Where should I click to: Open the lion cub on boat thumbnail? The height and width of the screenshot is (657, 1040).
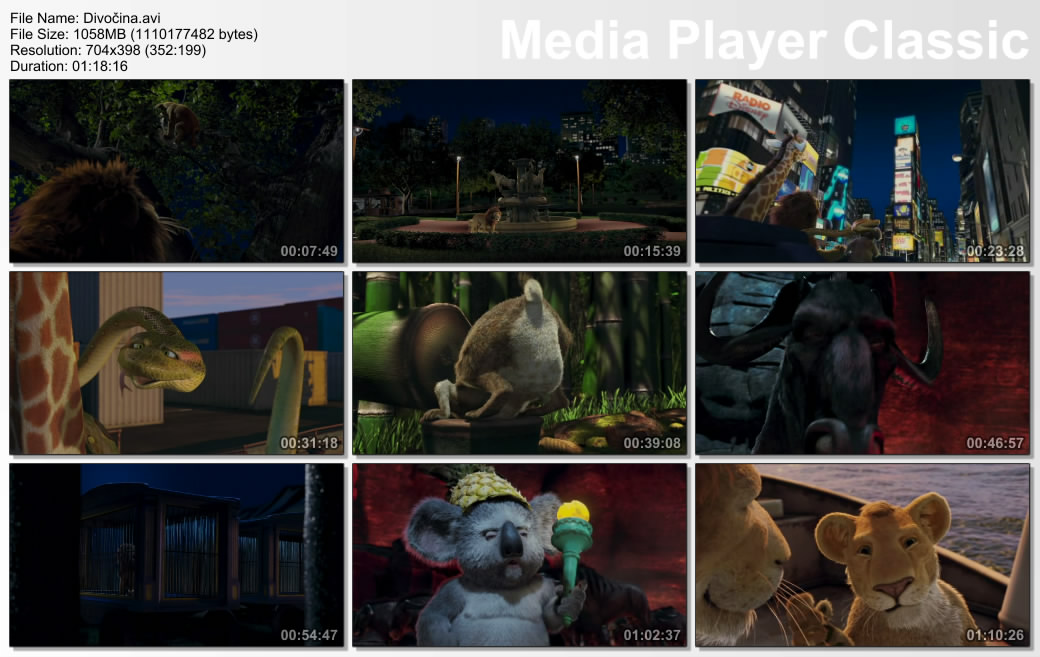[x=862, y=555]
